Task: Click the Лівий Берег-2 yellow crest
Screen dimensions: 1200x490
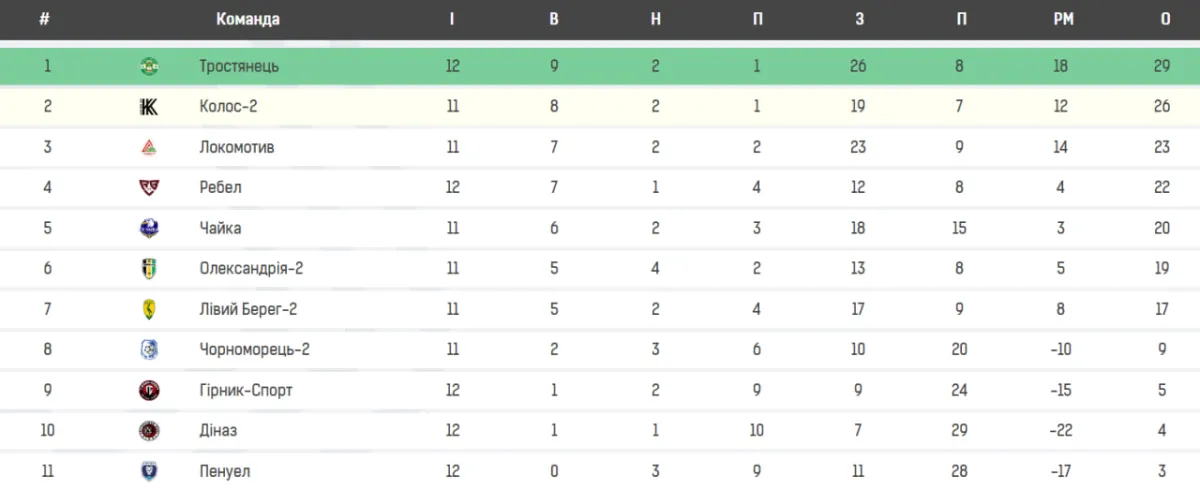Action: (x=149, y=310)
